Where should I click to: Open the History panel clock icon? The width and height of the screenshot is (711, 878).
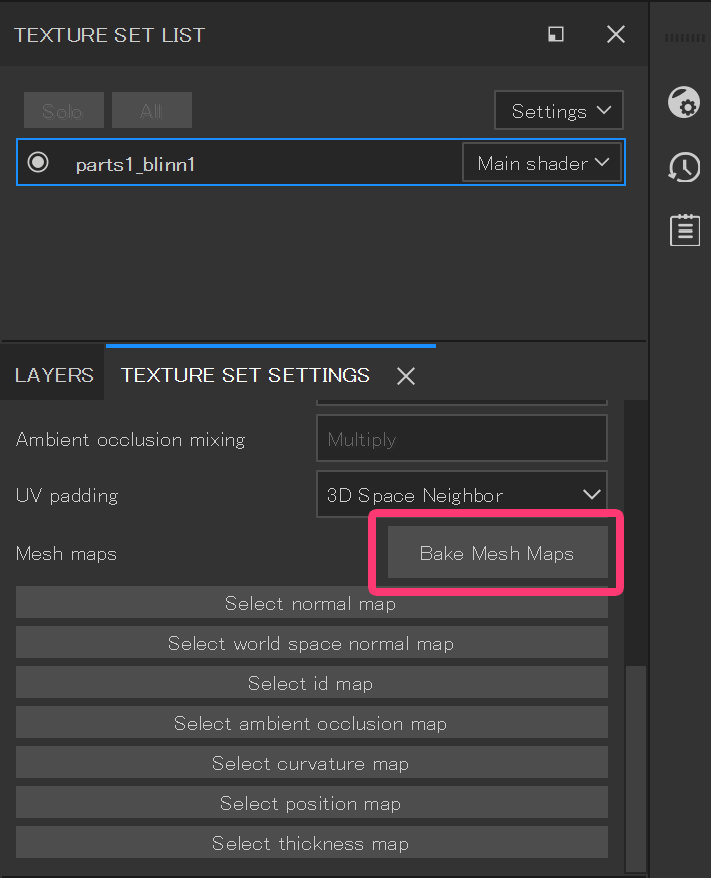[x=684, y=167]
